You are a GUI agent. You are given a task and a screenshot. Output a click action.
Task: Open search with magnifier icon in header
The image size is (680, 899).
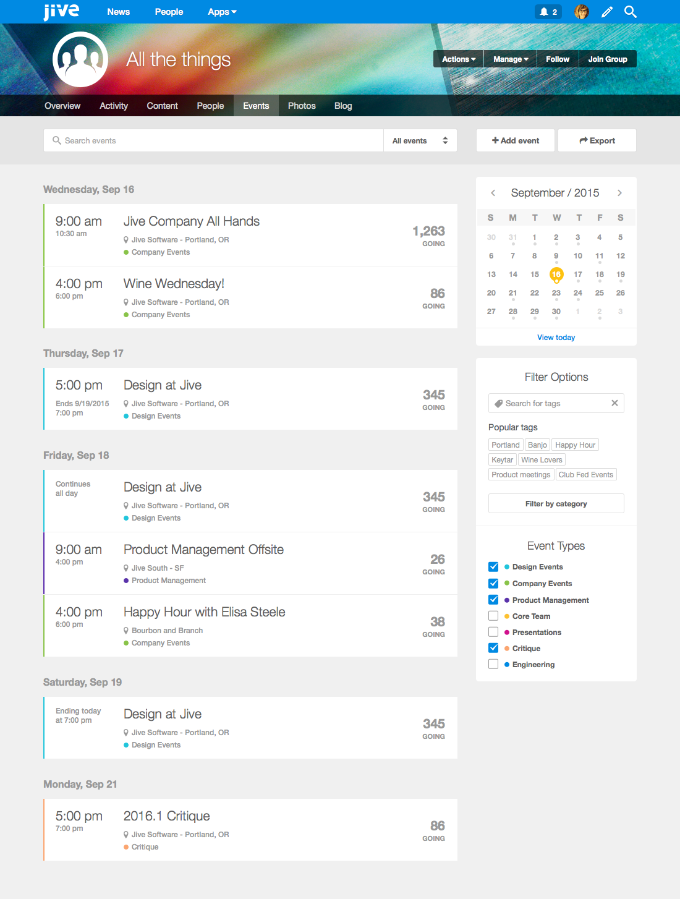click(x=630, y=11)
